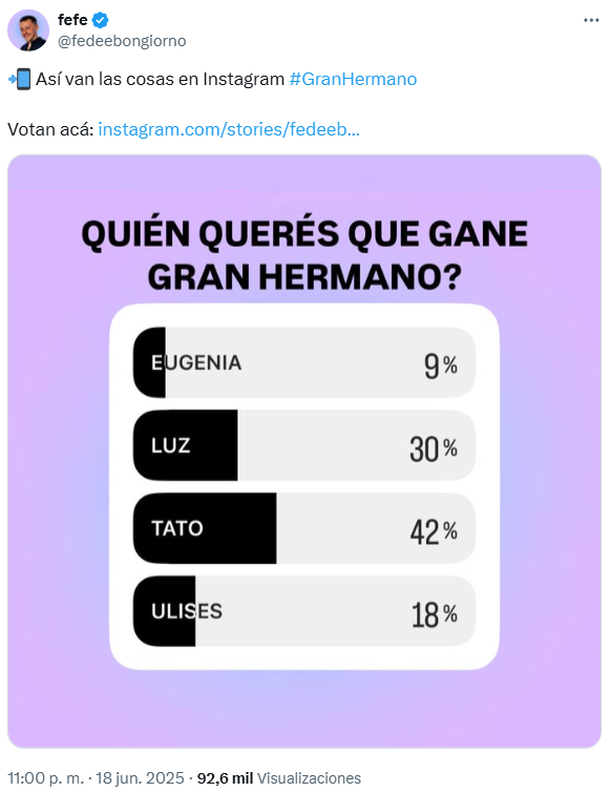Follow the instagram.com/stories link
Viewport: 610px width, 792px height.
pos(229,130)
